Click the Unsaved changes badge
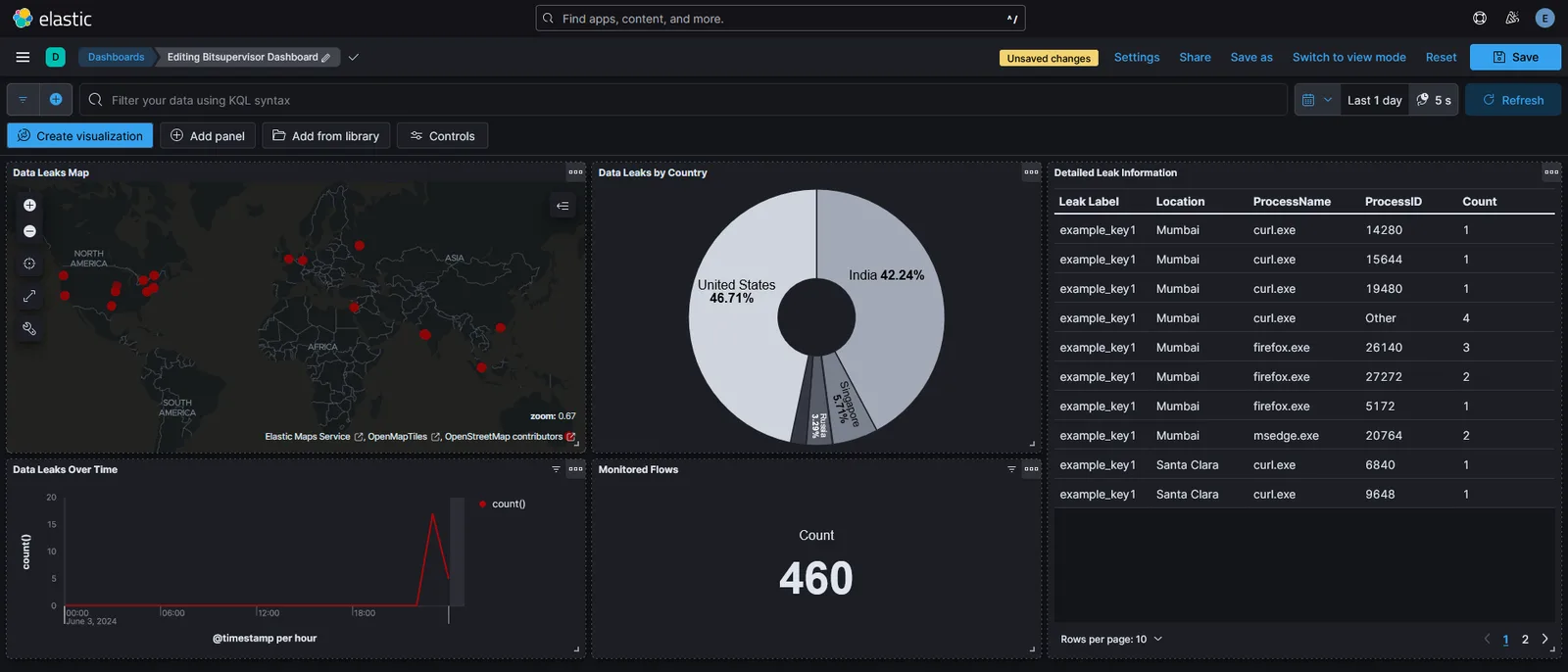Viewport: 1568px width, 672px height. pos(1049,58)
